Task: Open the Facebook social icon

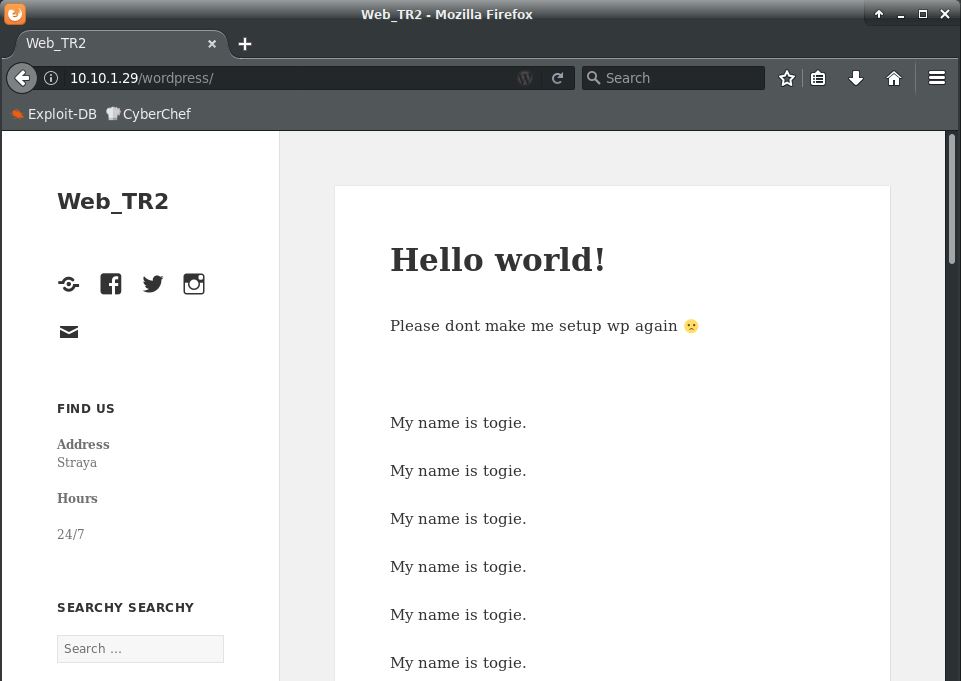Action: click(x=110, y=284)
